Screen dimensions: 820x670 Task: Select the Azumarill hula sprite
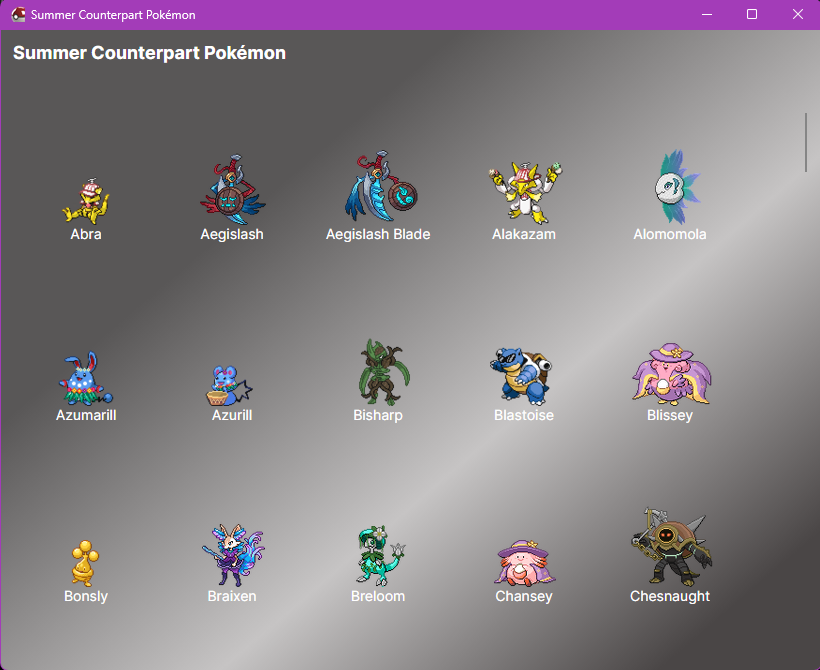[86, 378]
